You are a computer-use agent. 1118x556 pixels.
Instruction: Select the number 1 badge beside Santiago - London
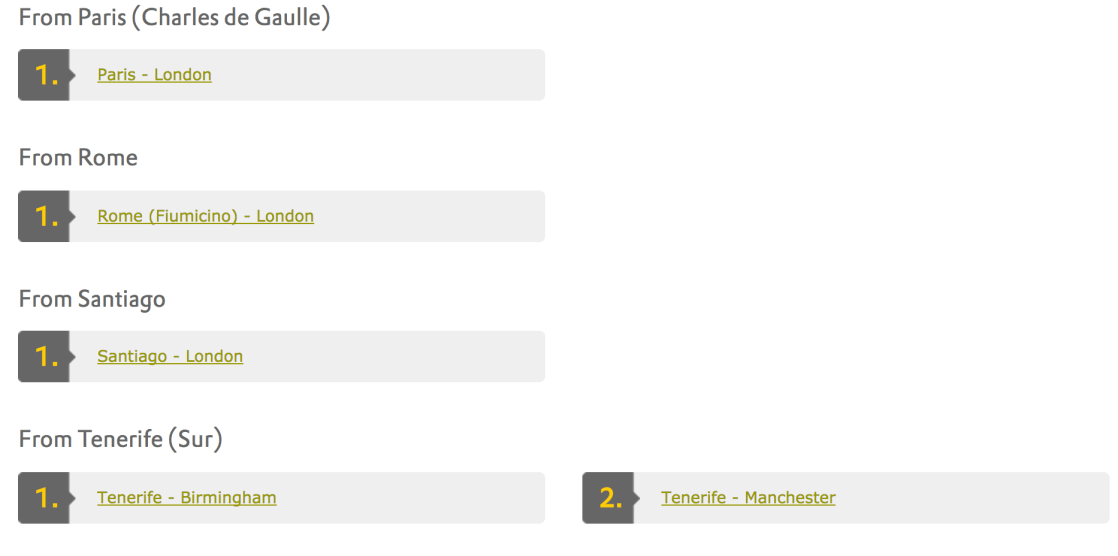point(44,357)
